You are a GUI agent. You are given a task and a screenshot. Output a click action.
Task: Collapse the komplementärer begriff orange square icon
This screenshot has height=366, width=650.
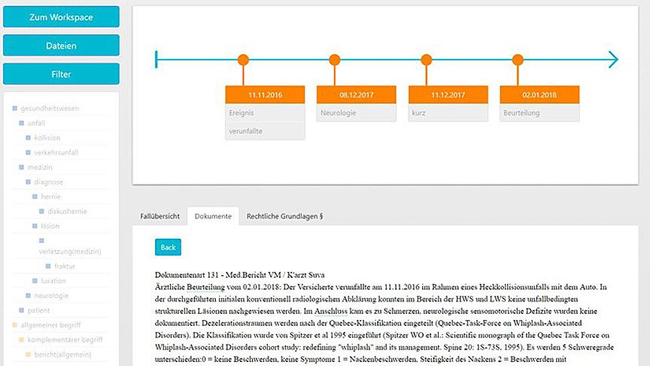pos(22,339)
